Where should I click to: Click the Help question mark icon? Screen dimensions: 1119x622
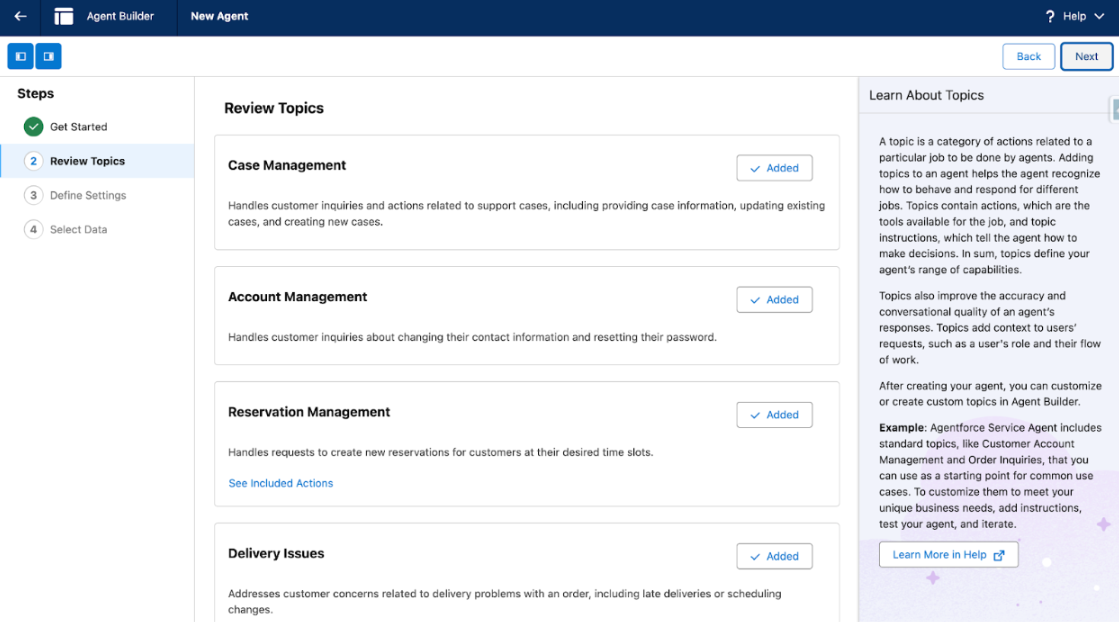[x=1050, y=17]
